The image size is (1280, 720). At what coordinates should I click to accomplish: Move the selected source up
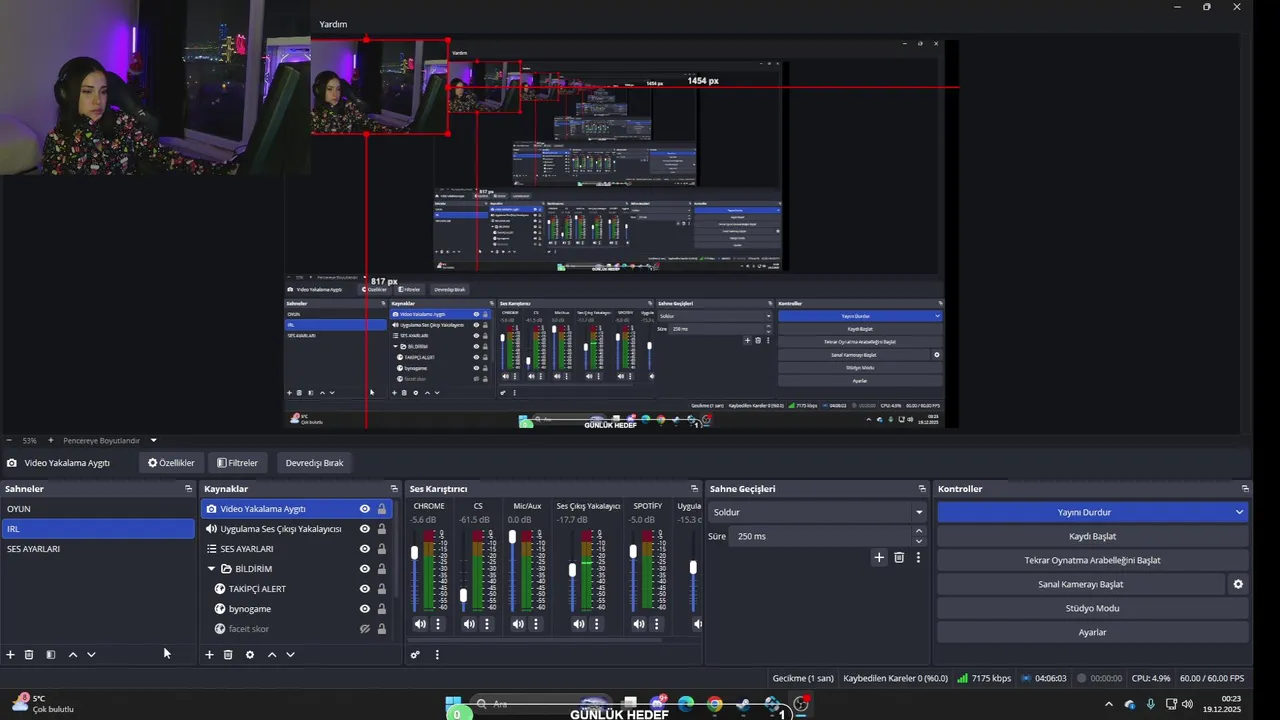tap(271, 654)
